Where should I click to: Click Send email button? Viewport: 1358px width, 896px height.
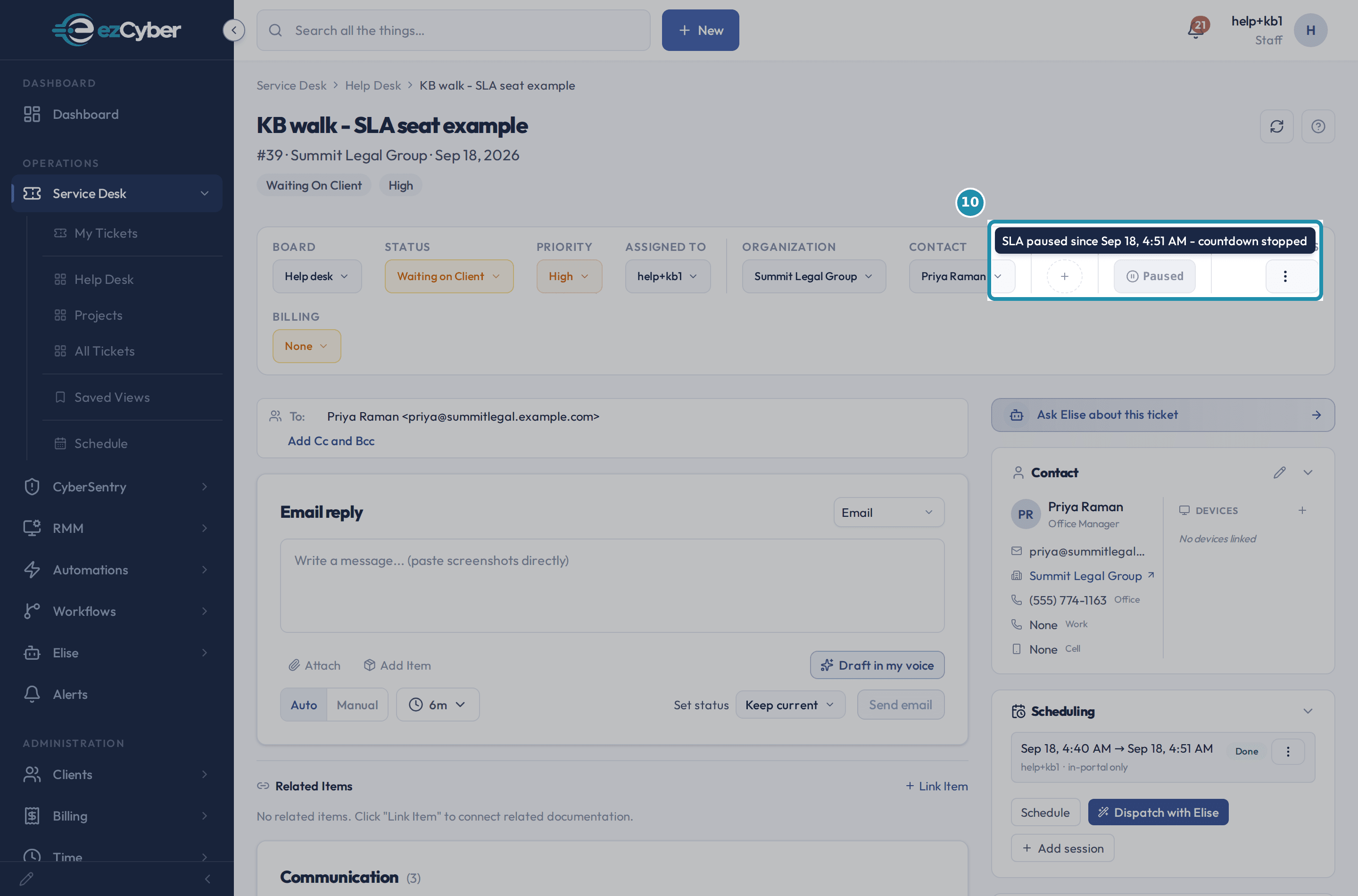[x=900, y=705]
